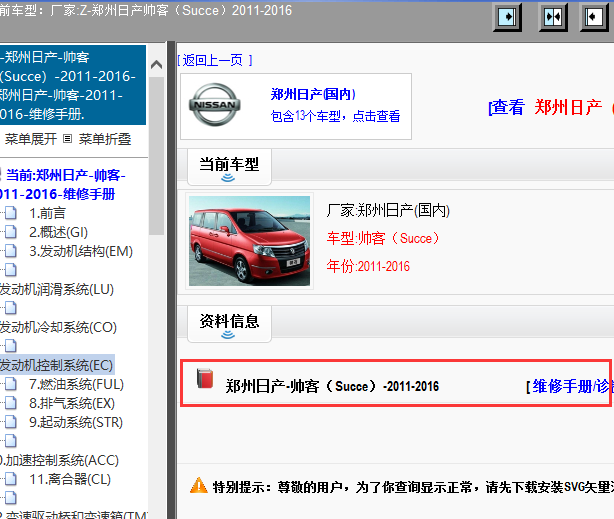Screen dimensions: 614x519
Task: Click the page icon beside 1.前言
Action: tap(11, 213)
